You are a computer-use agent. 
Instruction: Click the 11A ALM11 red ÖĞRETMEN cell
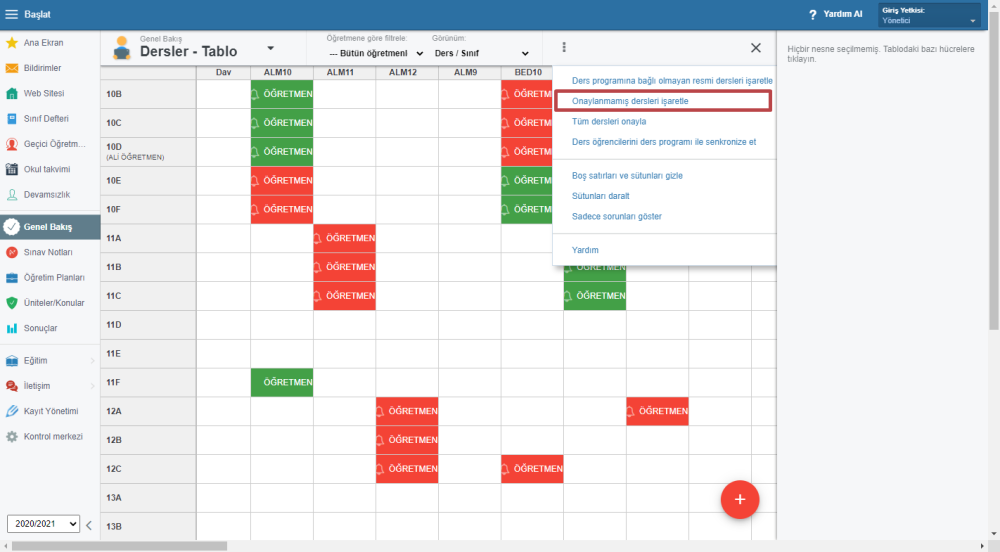344,238
